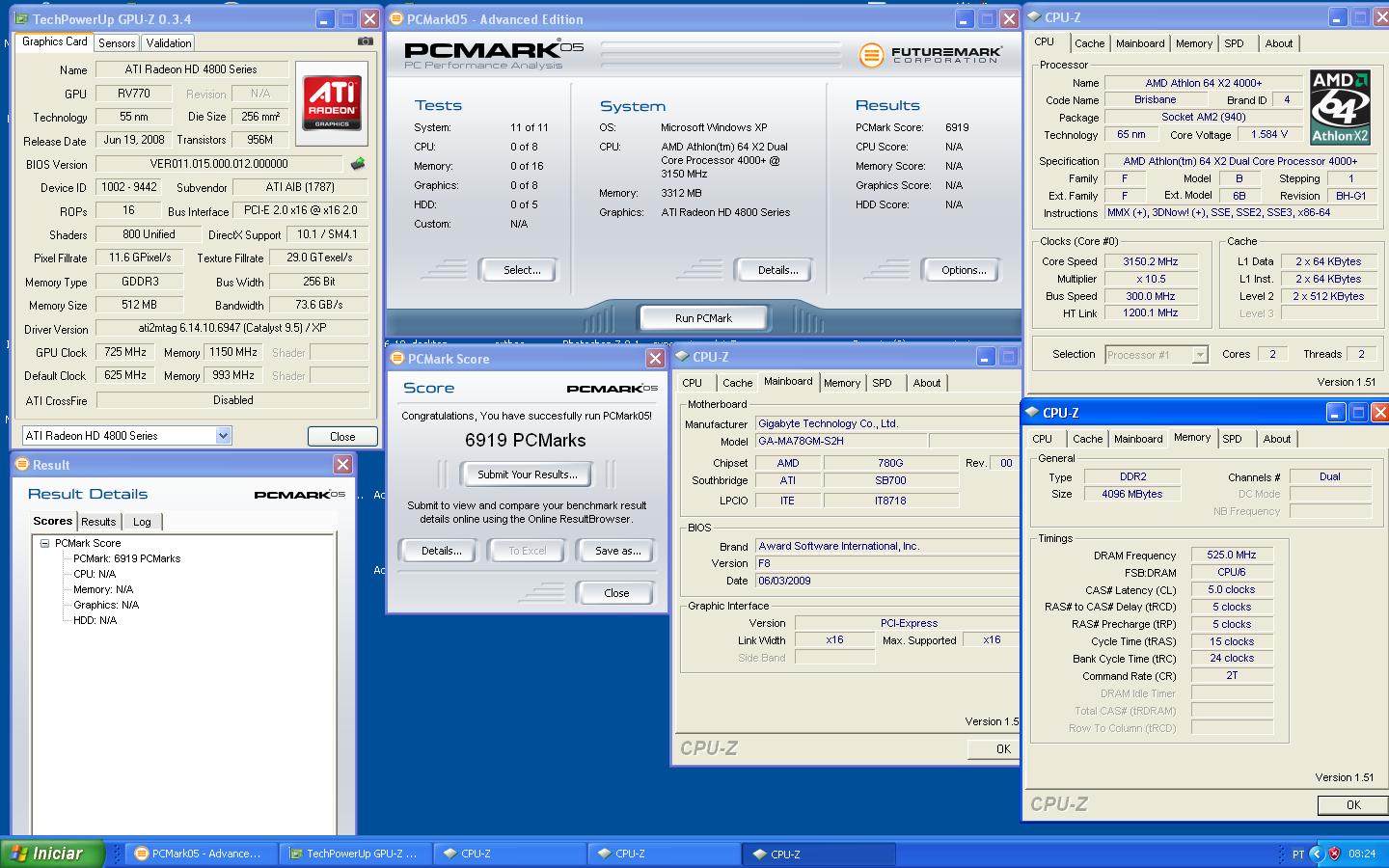Minimize the GPU-Z window

click(323, 19)
